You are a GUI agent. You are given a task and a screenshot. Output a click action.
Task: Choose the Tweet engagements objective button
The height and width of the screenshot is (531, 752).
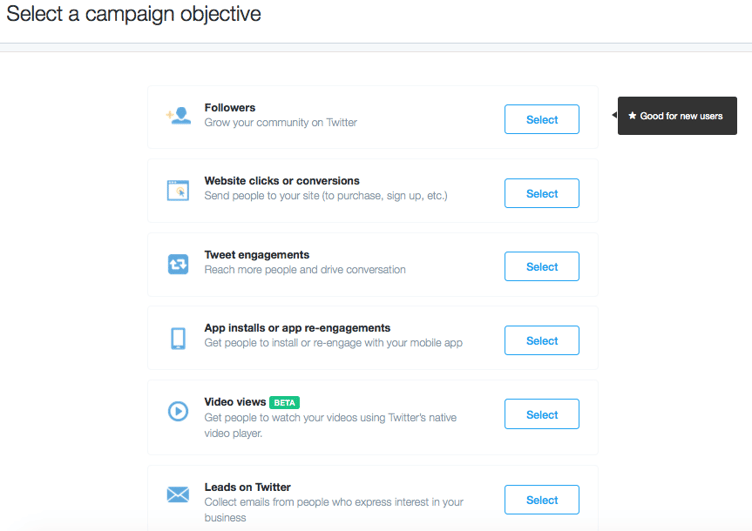click(x=541, y=267)
